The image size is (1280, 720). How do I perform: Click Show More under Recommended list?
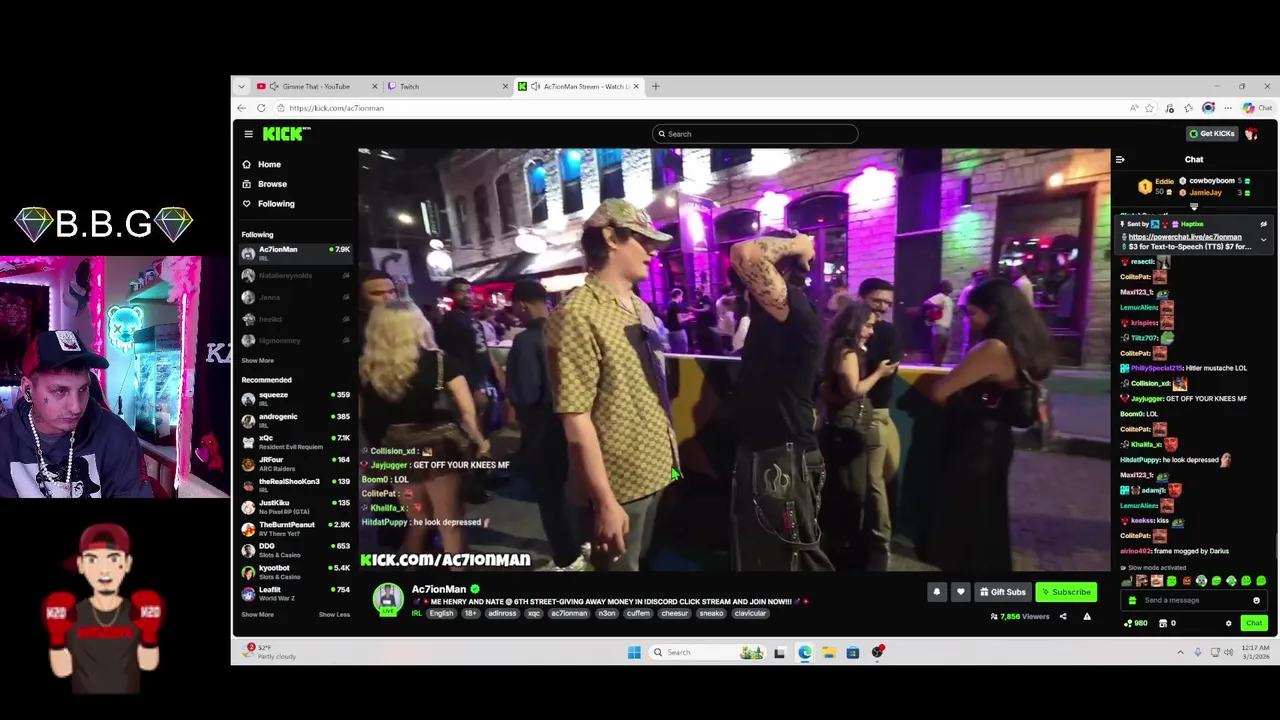point(257,615)
